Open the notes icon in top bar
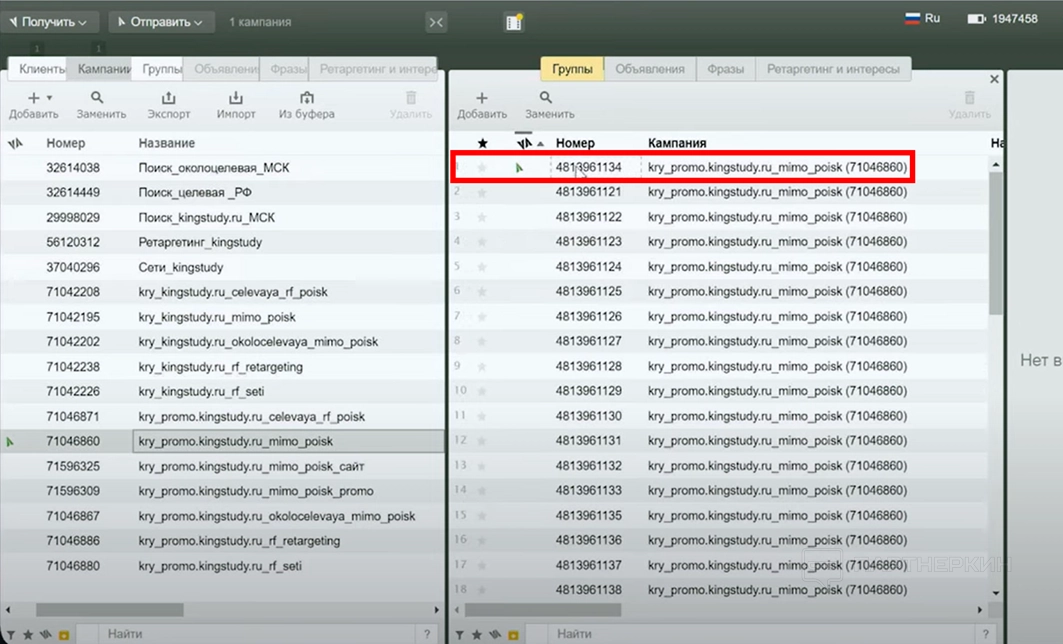 coord(514,22)
